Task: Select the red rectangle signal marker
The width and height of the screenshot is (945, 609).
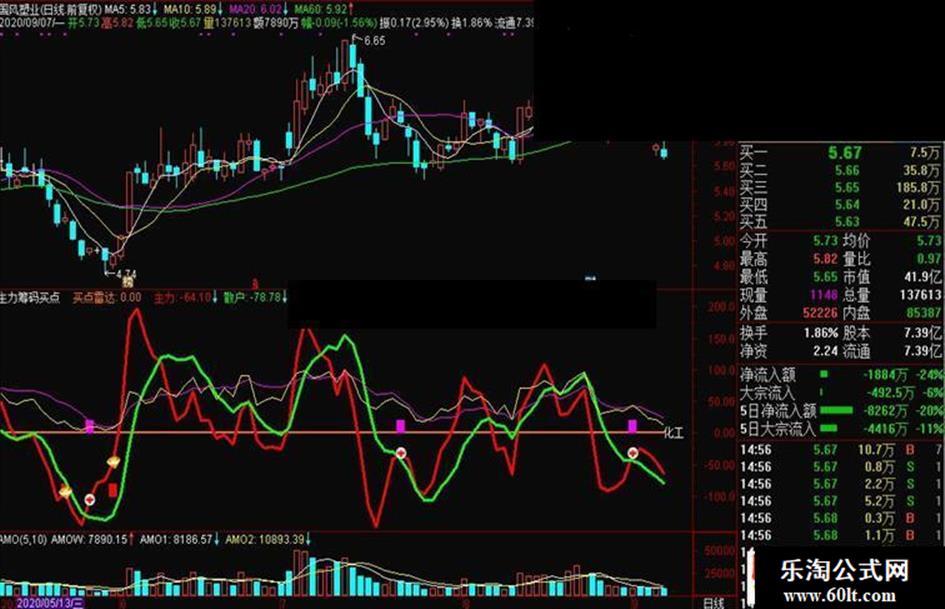Action: (112, 490)
